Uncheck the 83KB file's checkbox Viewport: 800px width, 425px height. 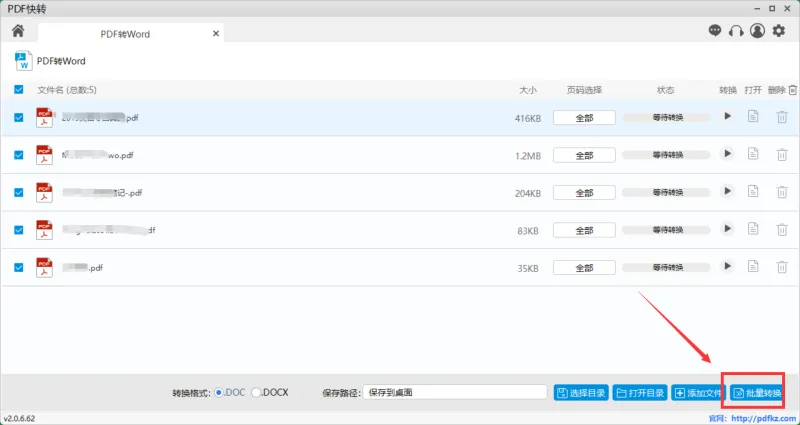tap(19, 230)
